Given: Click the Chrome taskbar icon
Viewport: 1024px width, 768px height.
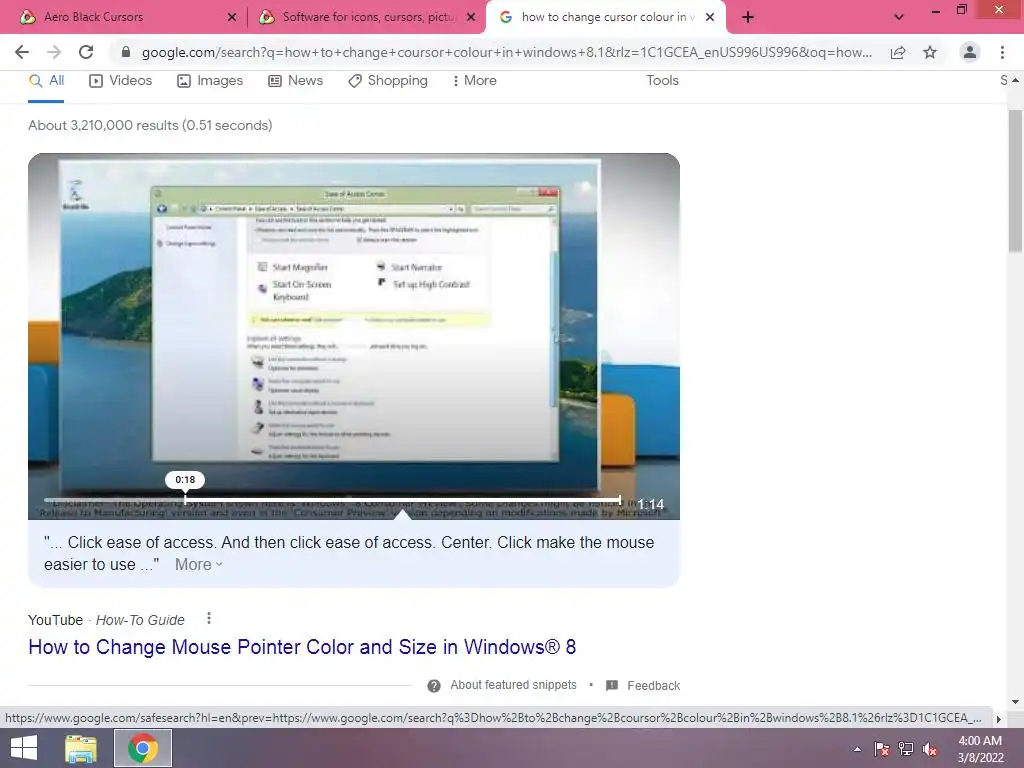Looking at the screenshot, I should [143, 748].
